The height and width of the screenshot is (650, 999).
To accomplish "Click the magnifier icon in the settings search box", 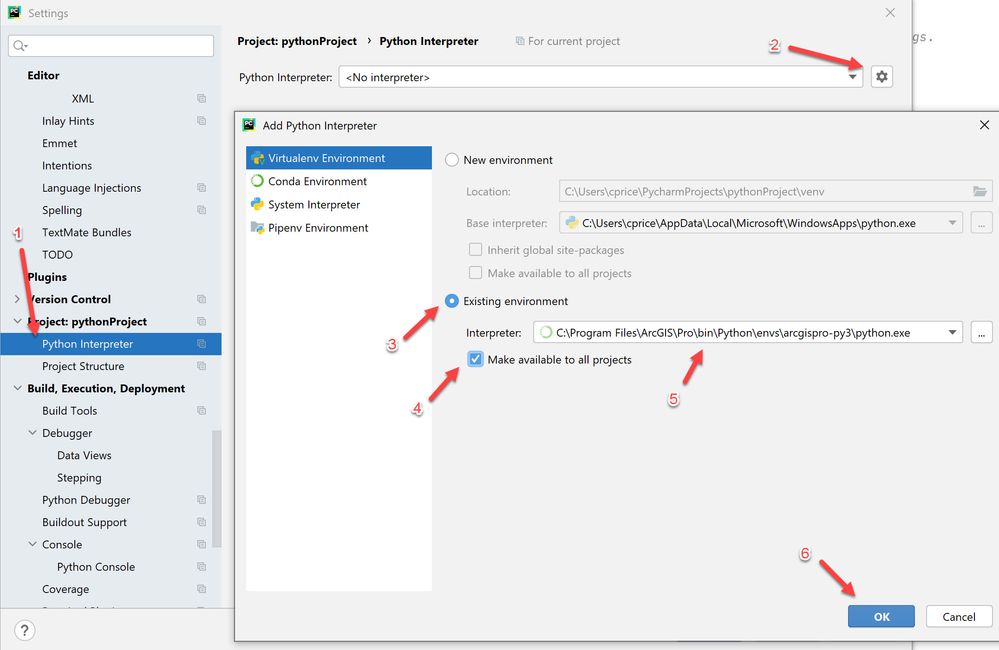I will pyautogui.click(x=18, y=45).
